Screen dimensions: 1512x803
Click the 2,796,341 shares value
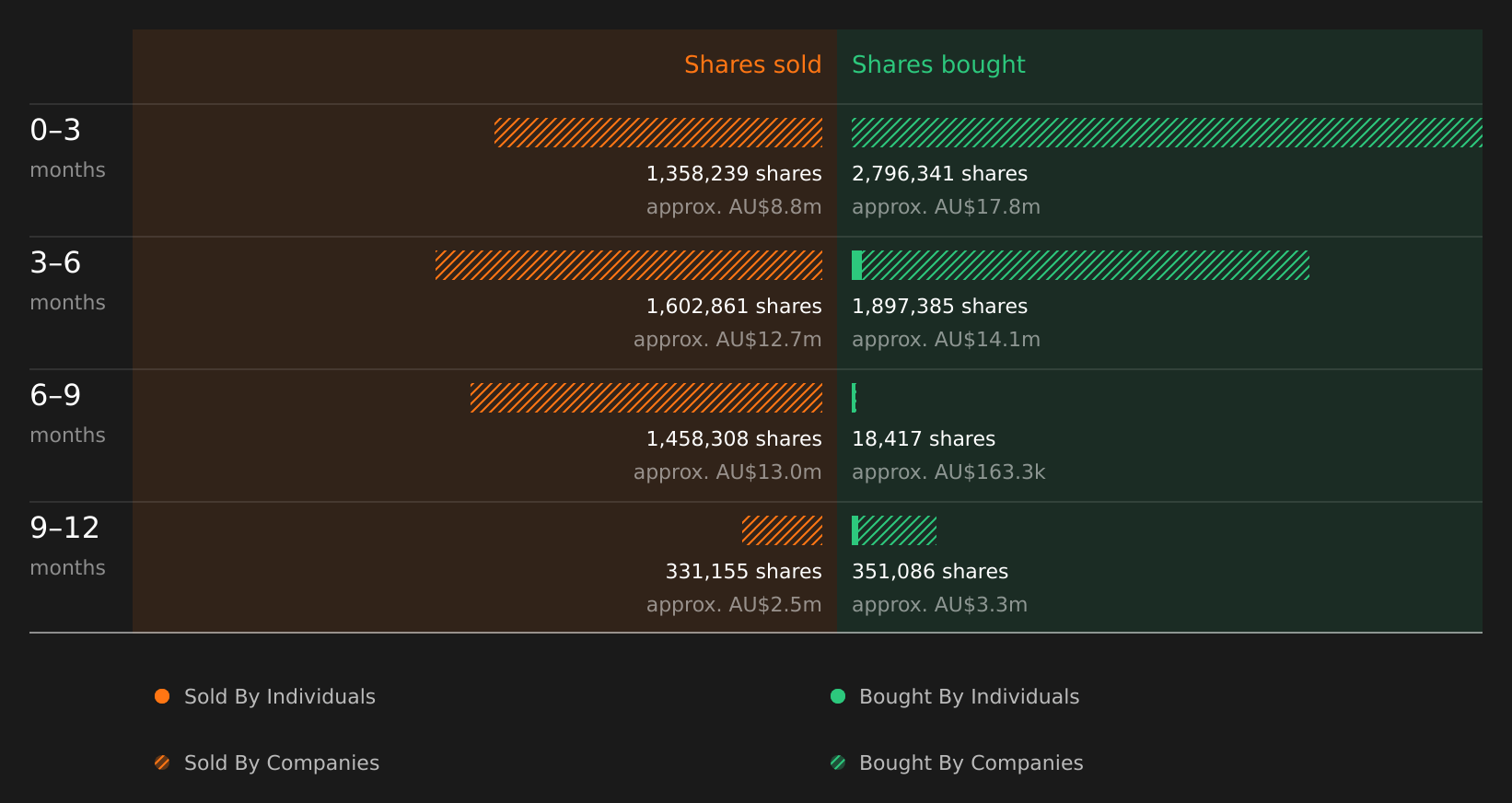[x=939, y=174]
